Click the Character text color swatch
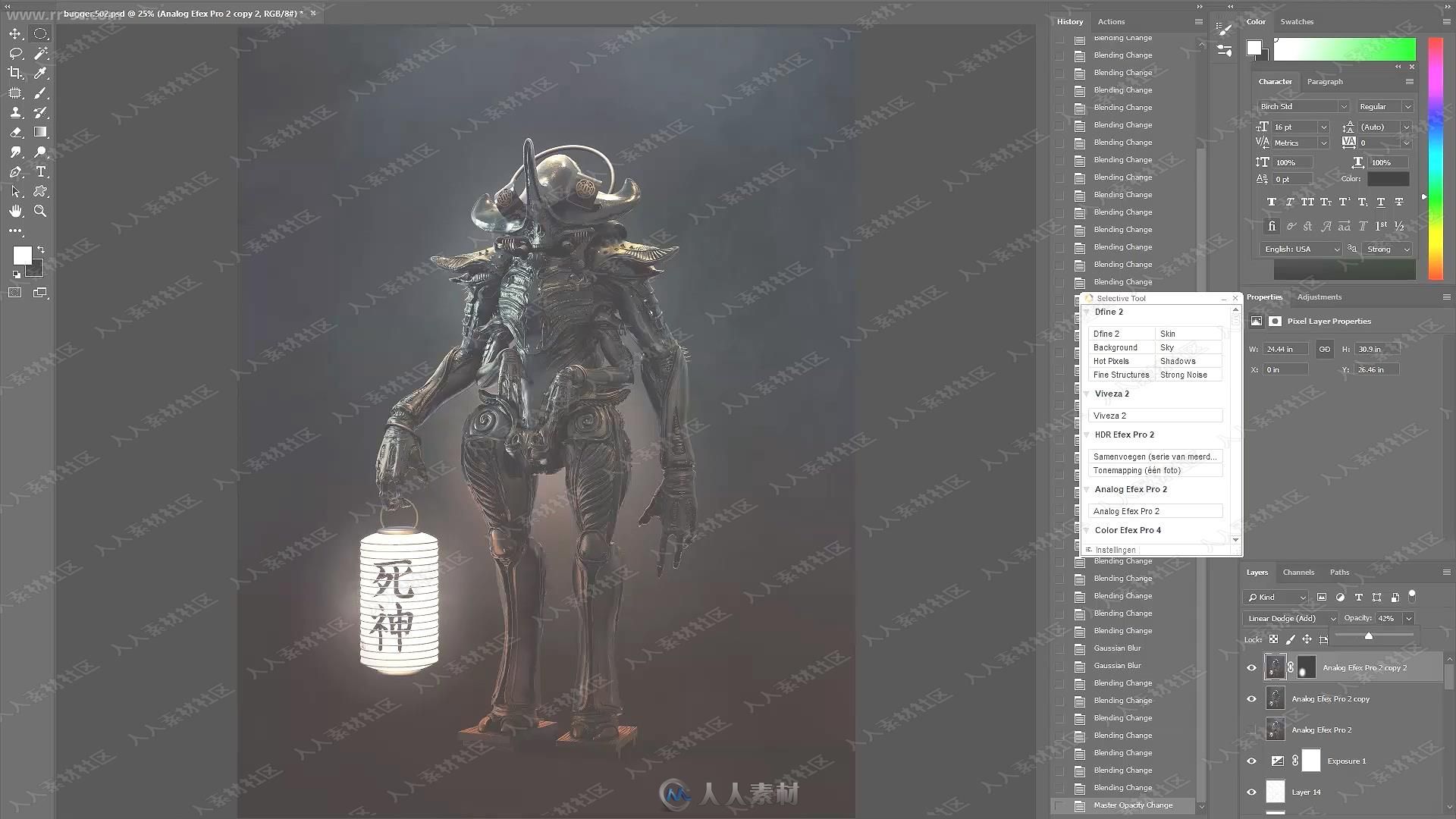Image resolution: width=1456 pixels, height=819 pixels. pos(1388,180)
